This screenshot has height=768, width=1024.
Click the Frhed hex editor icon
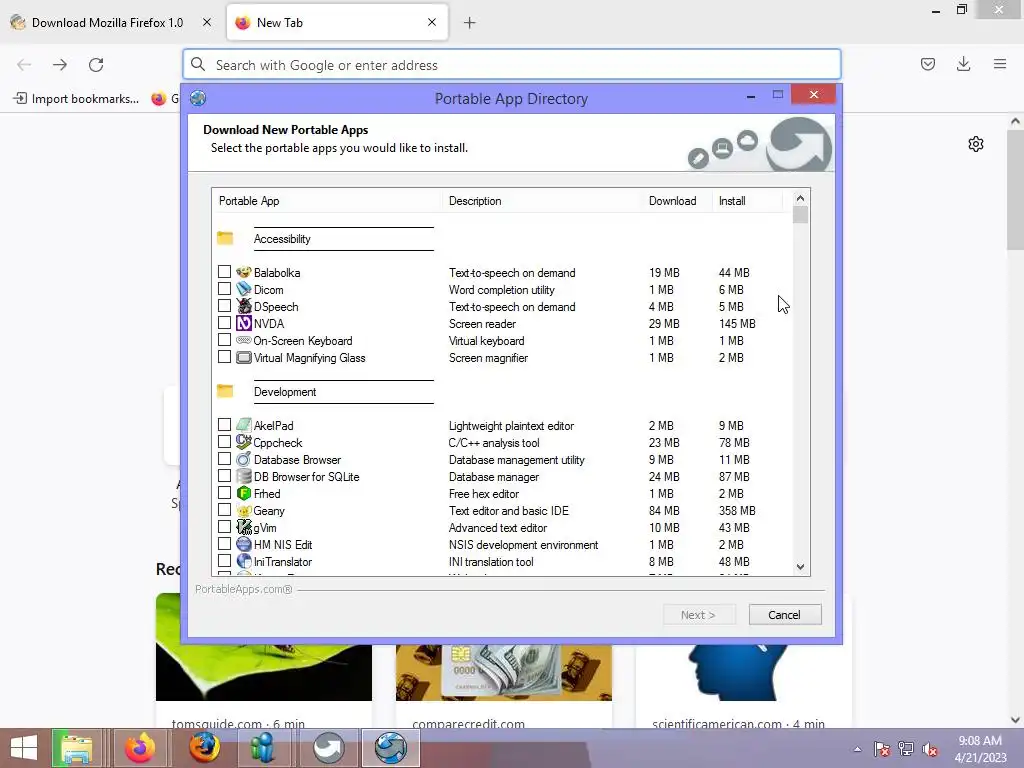tap(244, 493)
